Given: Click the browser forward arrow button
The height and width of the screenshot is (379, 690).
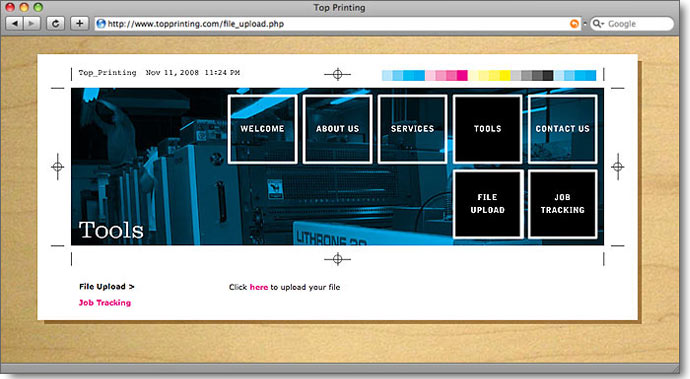Looking at the screenshot, I should click(32, 23).
